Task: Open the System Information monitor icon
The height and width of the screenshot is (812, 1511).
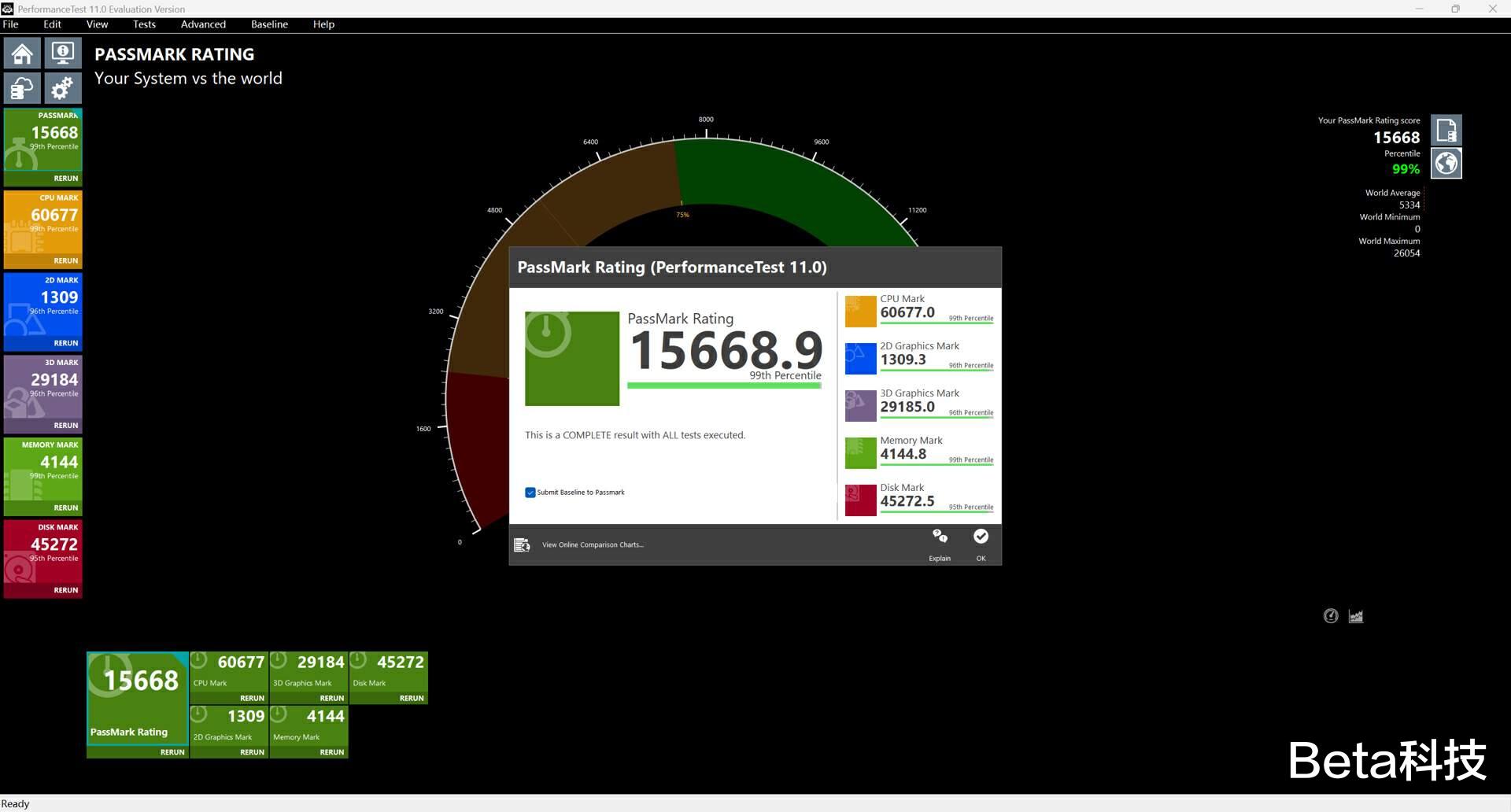Action: coord(62,53)
